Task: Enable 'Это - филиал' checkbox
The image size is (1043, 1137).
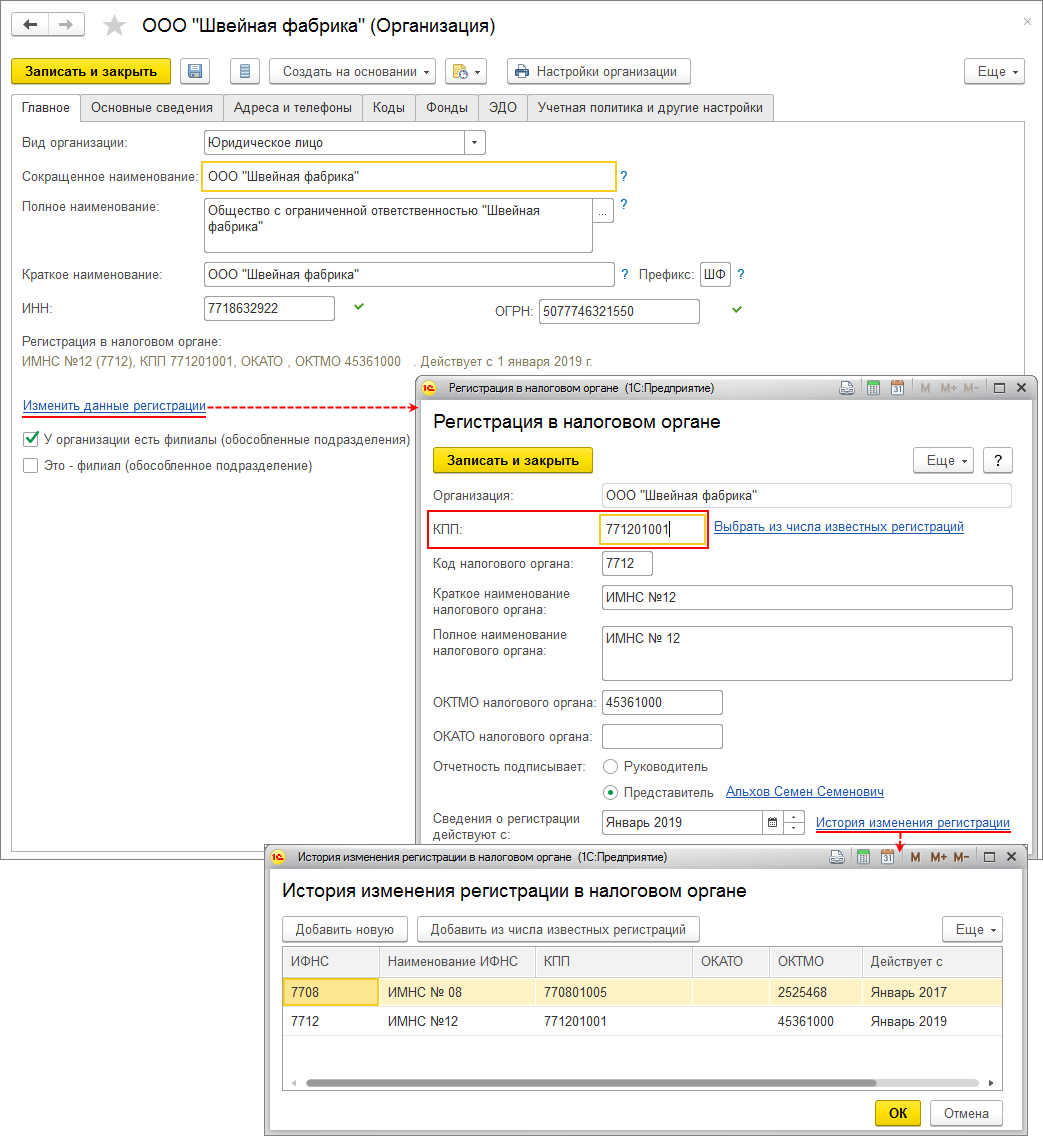Action: point(30,465)
